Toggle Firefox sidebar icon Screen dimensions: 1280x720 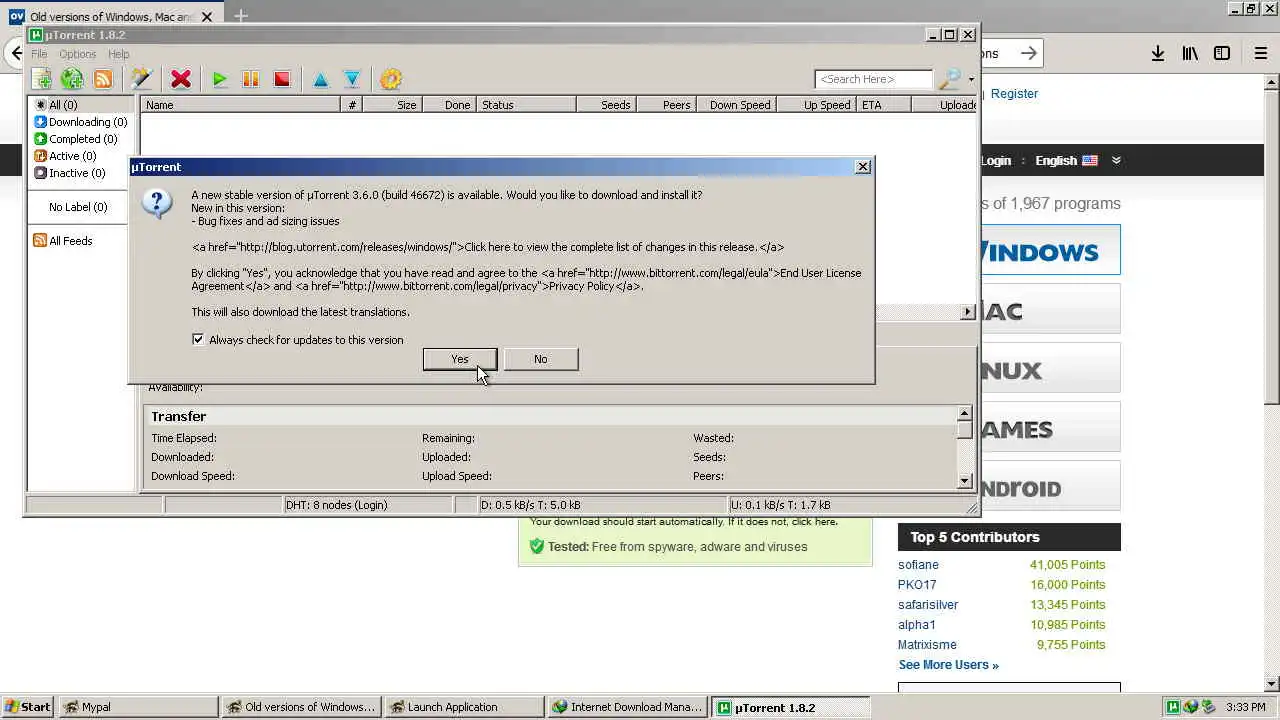[1222, 54]
